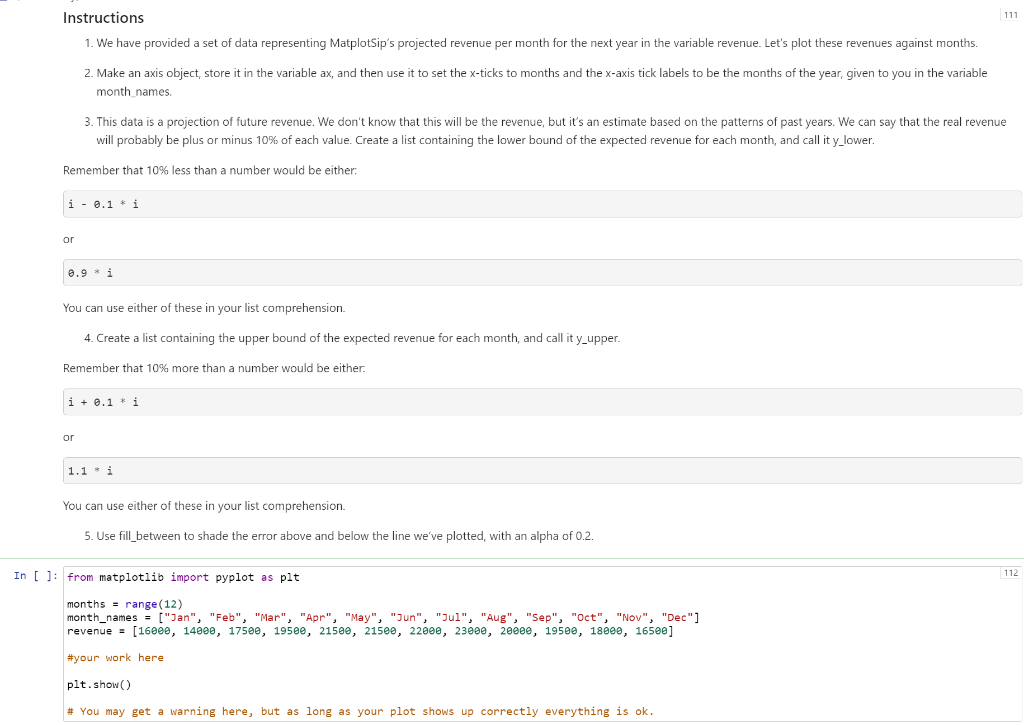Click the import pyplot line in the code cell
The image size is (1024, 725).
185,576
